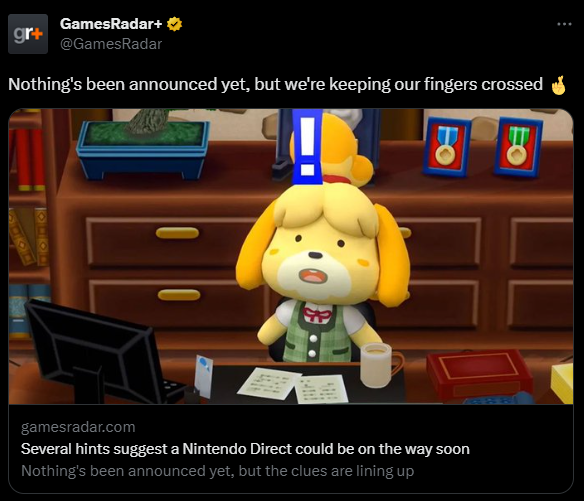Click the crossed fingers emoji

click(559, 85)
